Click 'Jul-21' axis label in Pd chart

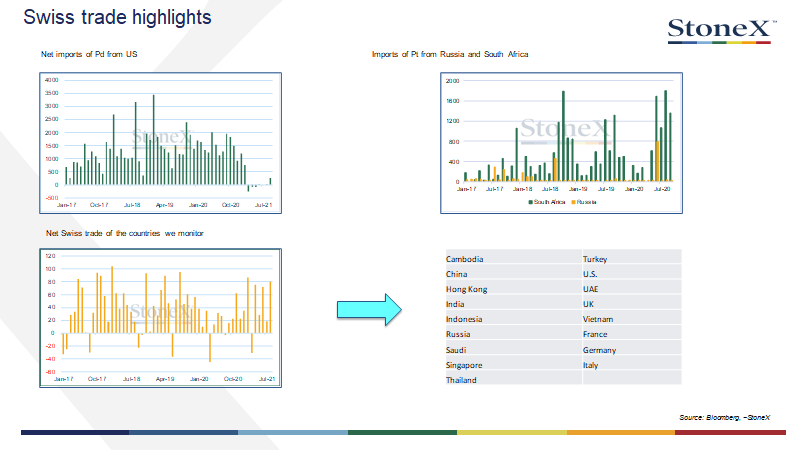263,205
